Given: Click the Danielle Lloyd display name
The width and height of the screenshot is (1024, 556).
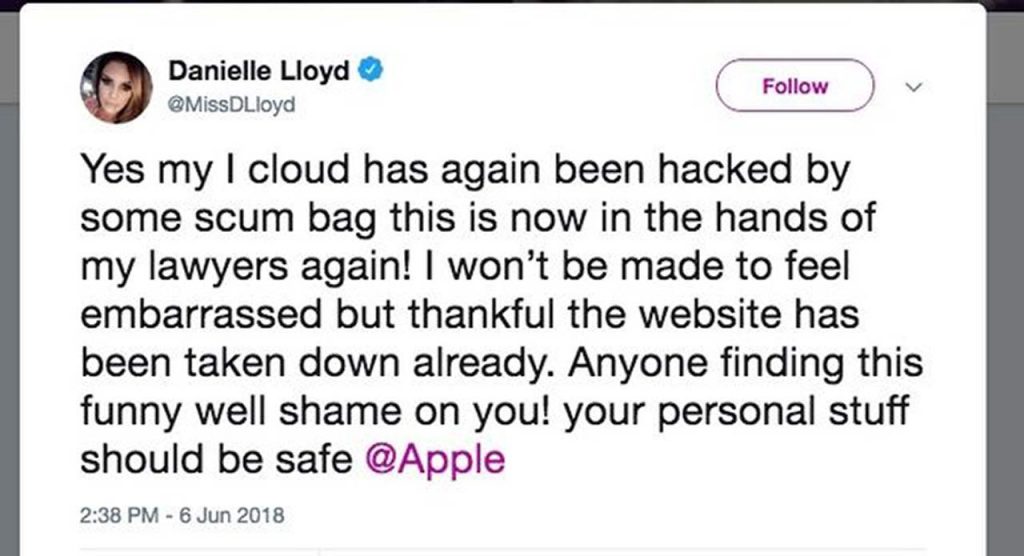Looking at the screenshot, I should 259,71.
